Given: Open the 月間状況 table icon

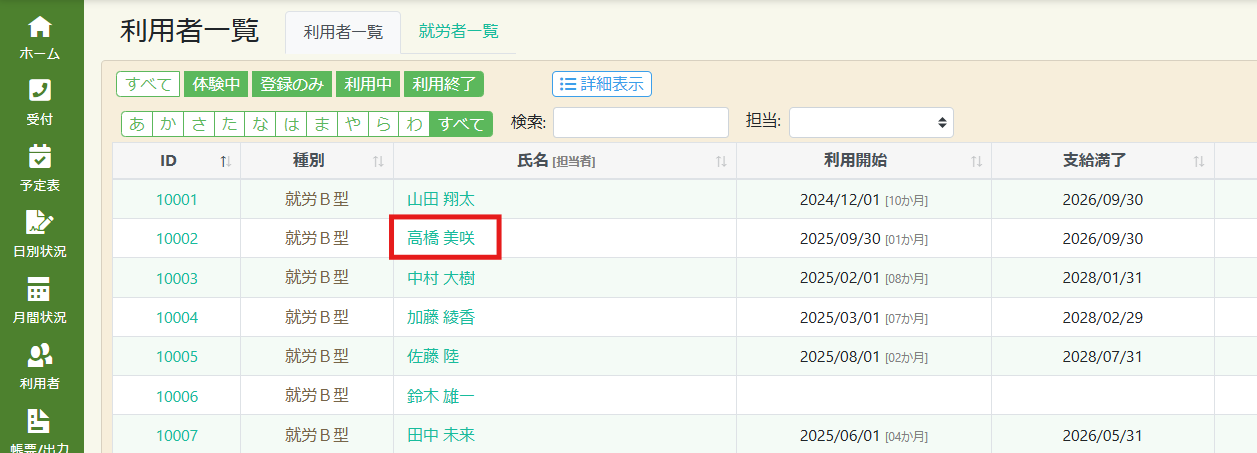Looking at the screenshot, I should 40,289.
